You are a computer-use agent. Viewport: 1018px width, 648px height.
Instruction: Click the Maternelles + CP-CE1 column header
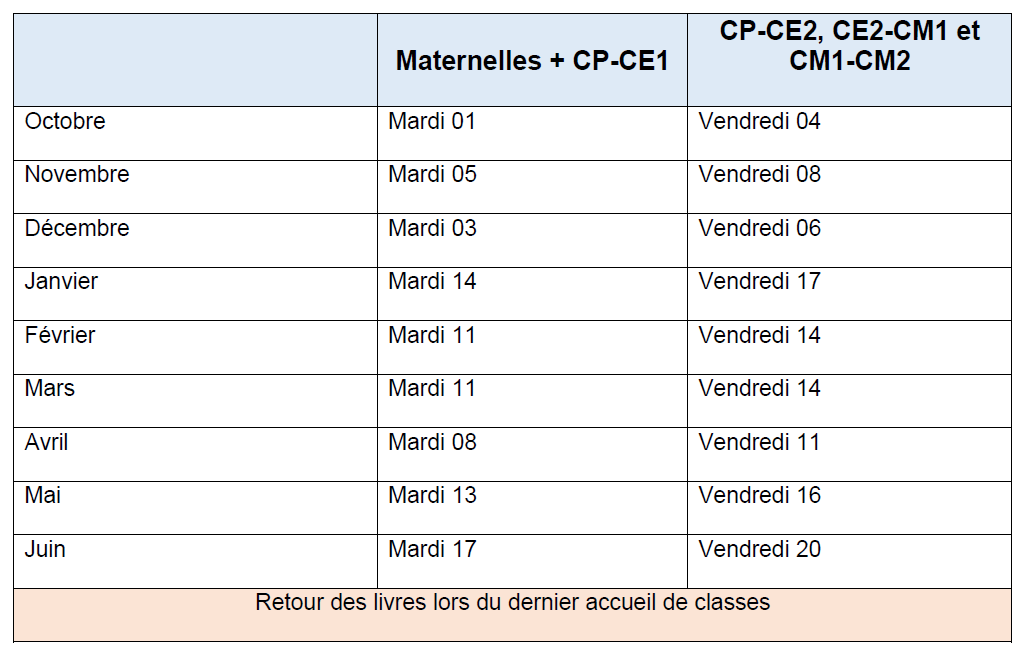click(532, 61)
